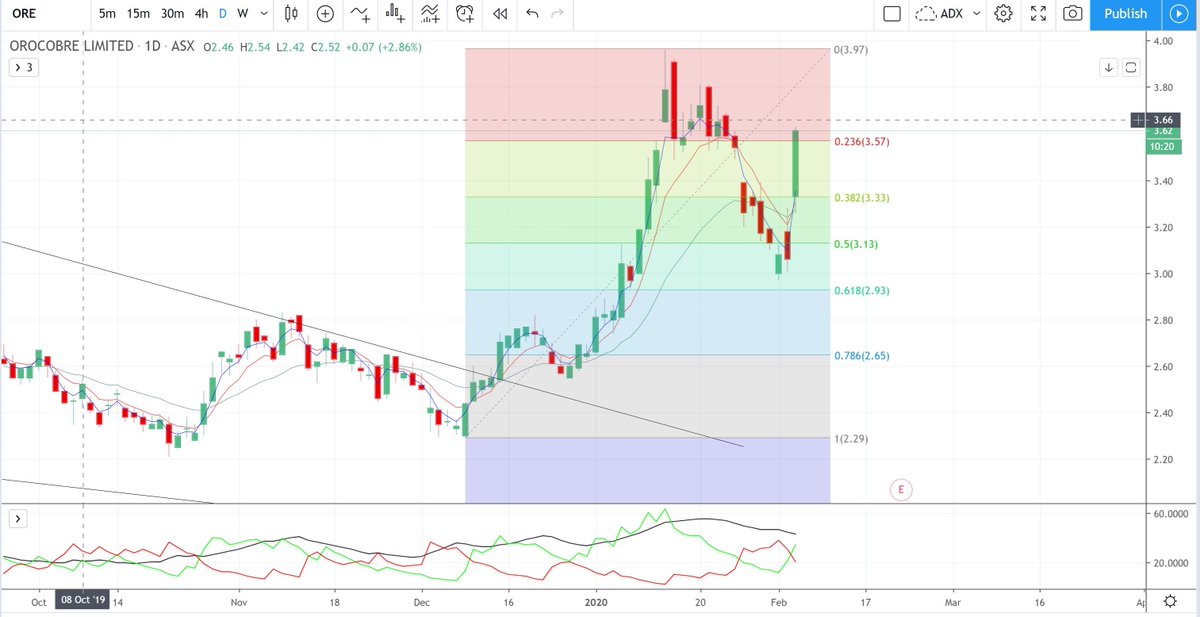Click the 3.66 crosshair price label
Image resolution: width=1200 pixels, height=617 pixels.
pos(1164,120)
